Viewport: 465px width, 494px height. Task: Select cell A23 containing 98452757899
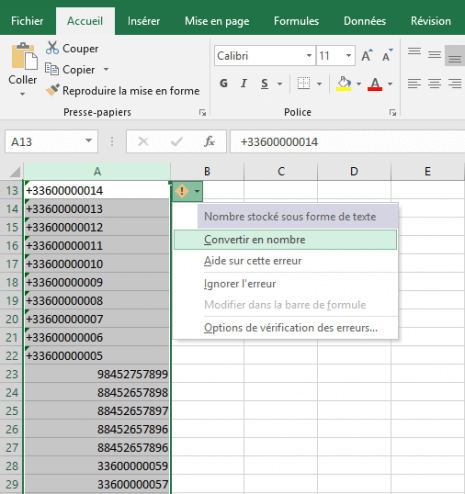[x=97, y=374]
